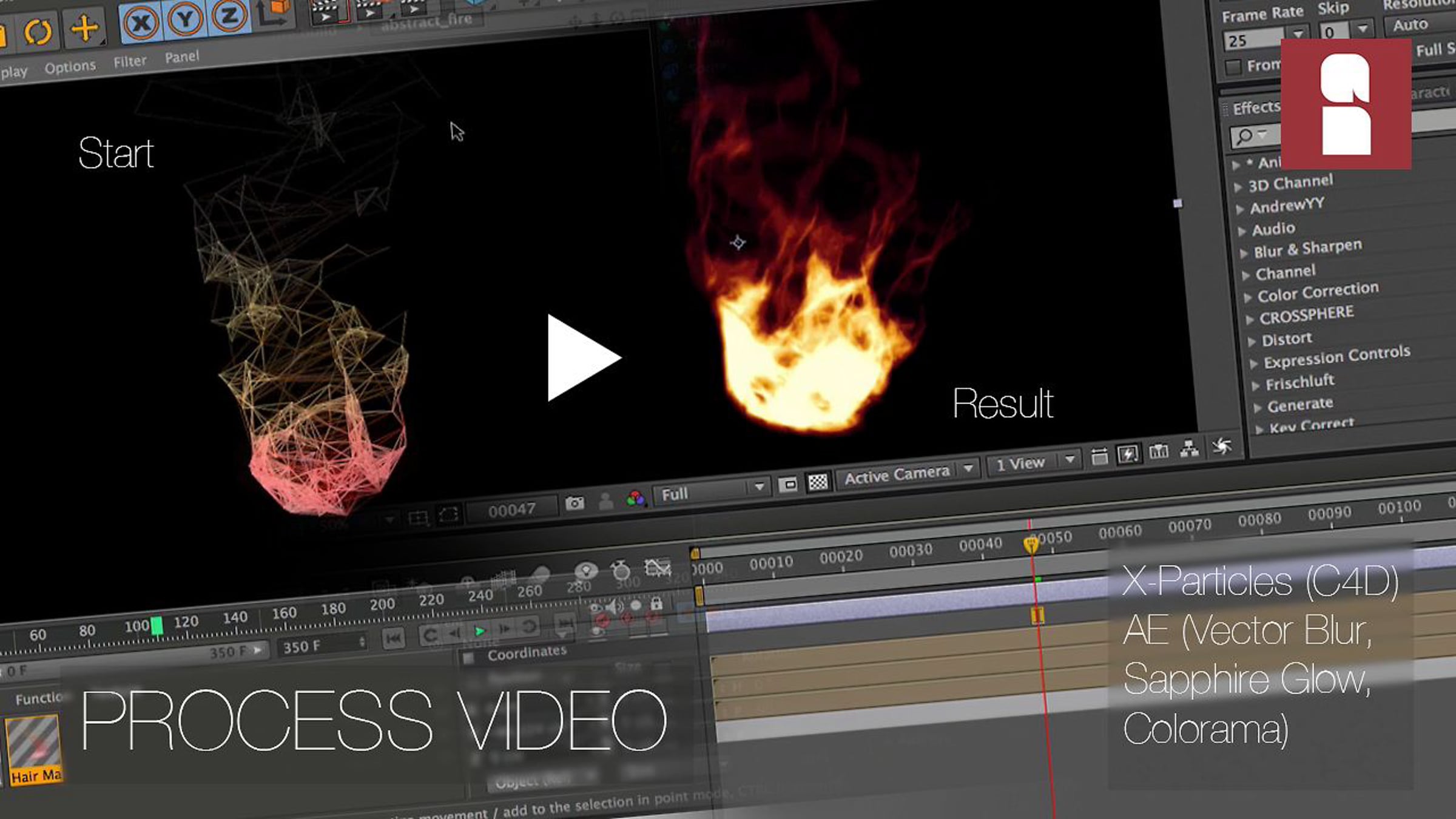Enable the From checkbox
This screenshot has width=1456, height=819.
tap(1233, 67)
